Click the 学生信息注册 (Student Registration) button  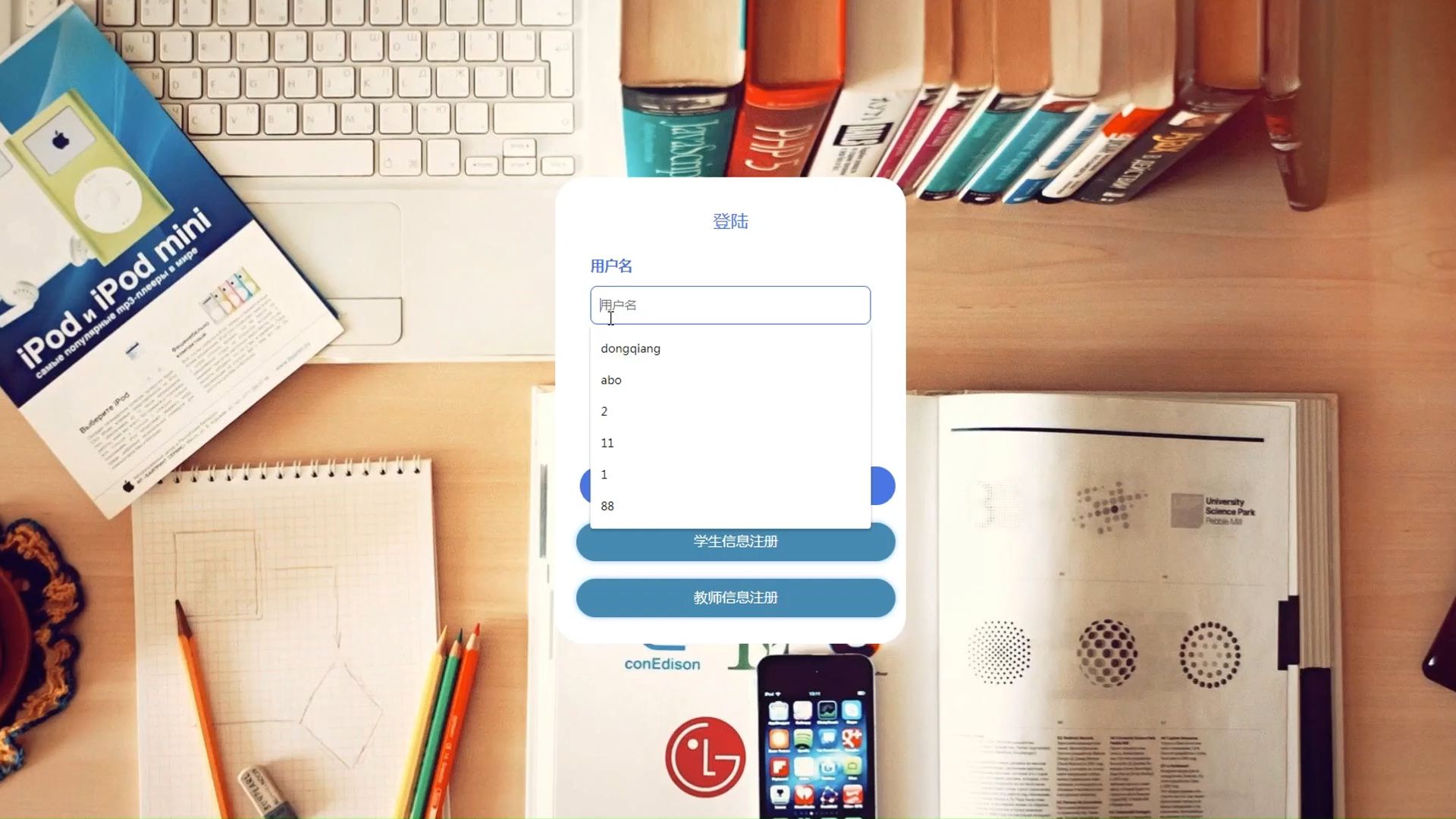point(735,541)
